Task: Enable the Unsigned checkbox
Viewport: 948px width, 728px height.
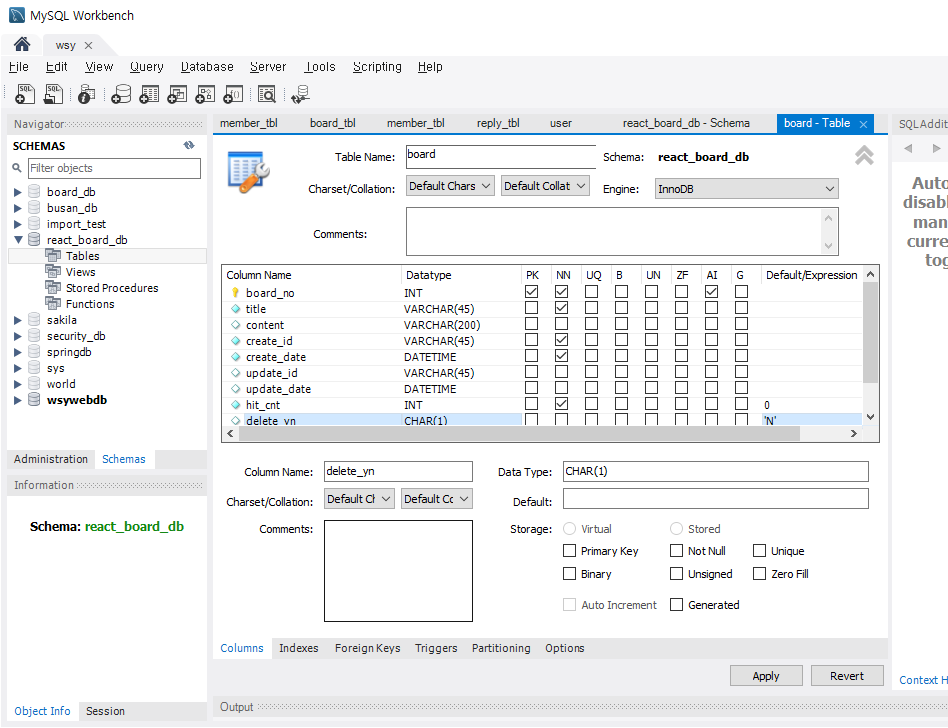Action: click(x=677, y=573)
